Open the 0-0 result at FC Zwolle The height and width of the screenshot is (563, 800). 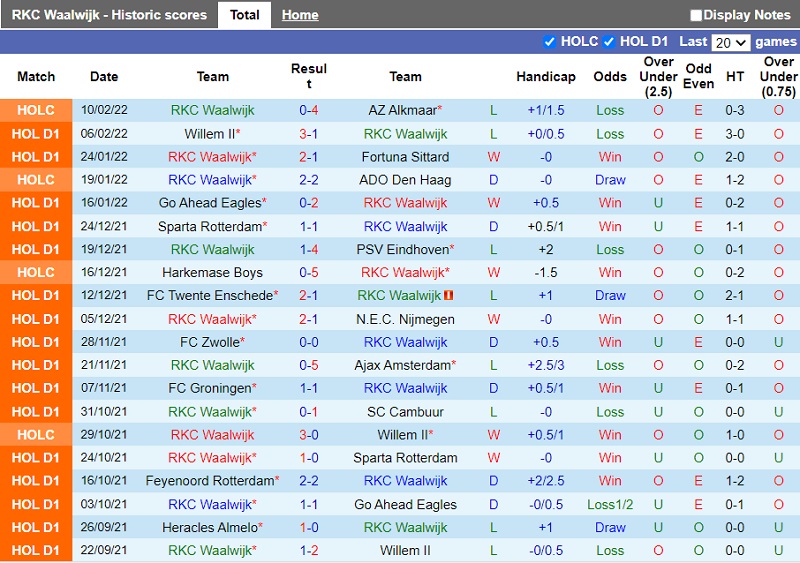(309, 342)
